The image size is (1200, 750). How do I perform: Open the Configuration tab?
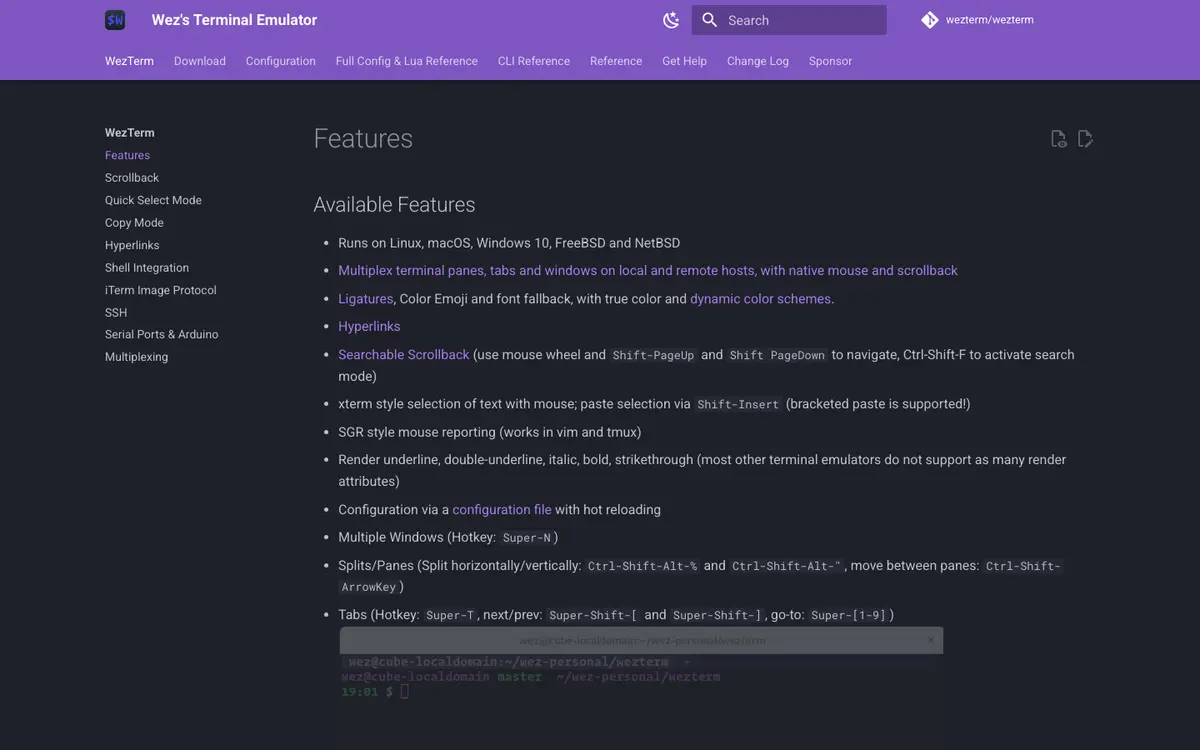coord(281,61)
